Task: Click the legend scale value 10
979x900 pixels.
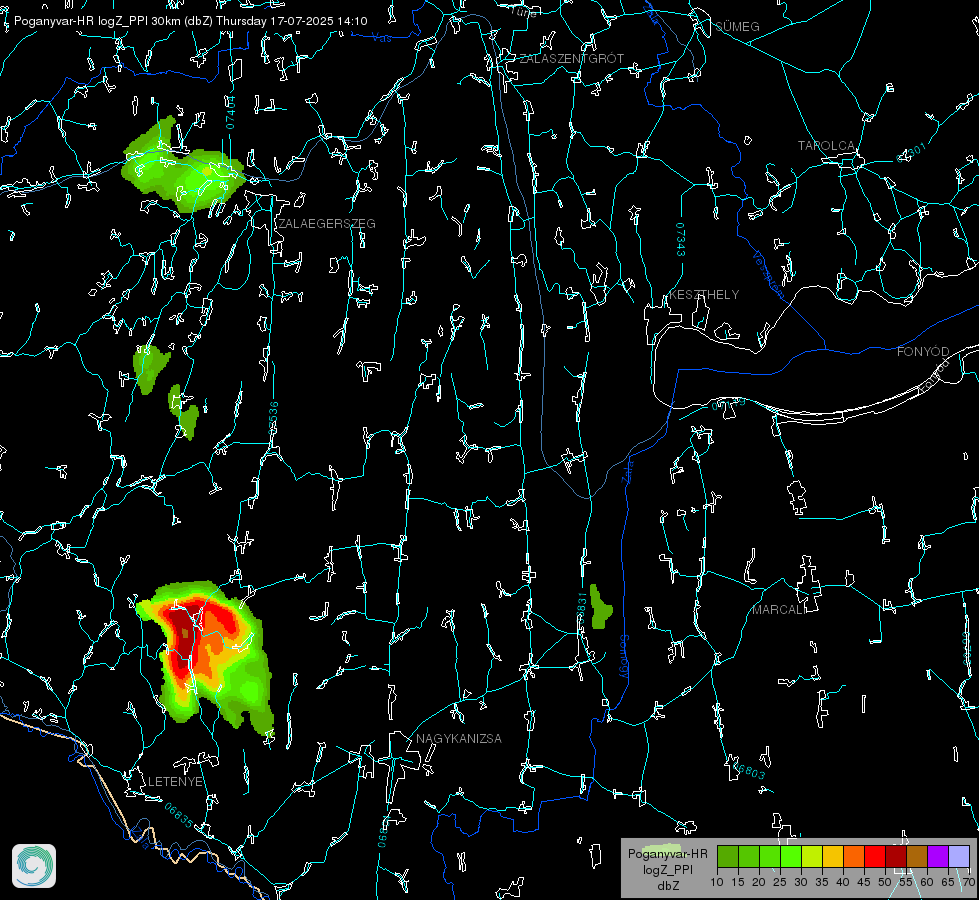Action: tap(717, 882)
